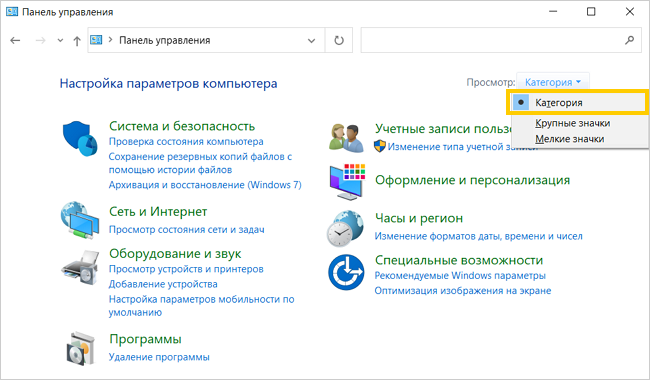Click the search magnifier icon
650x380 pixels.
[629, 40]
